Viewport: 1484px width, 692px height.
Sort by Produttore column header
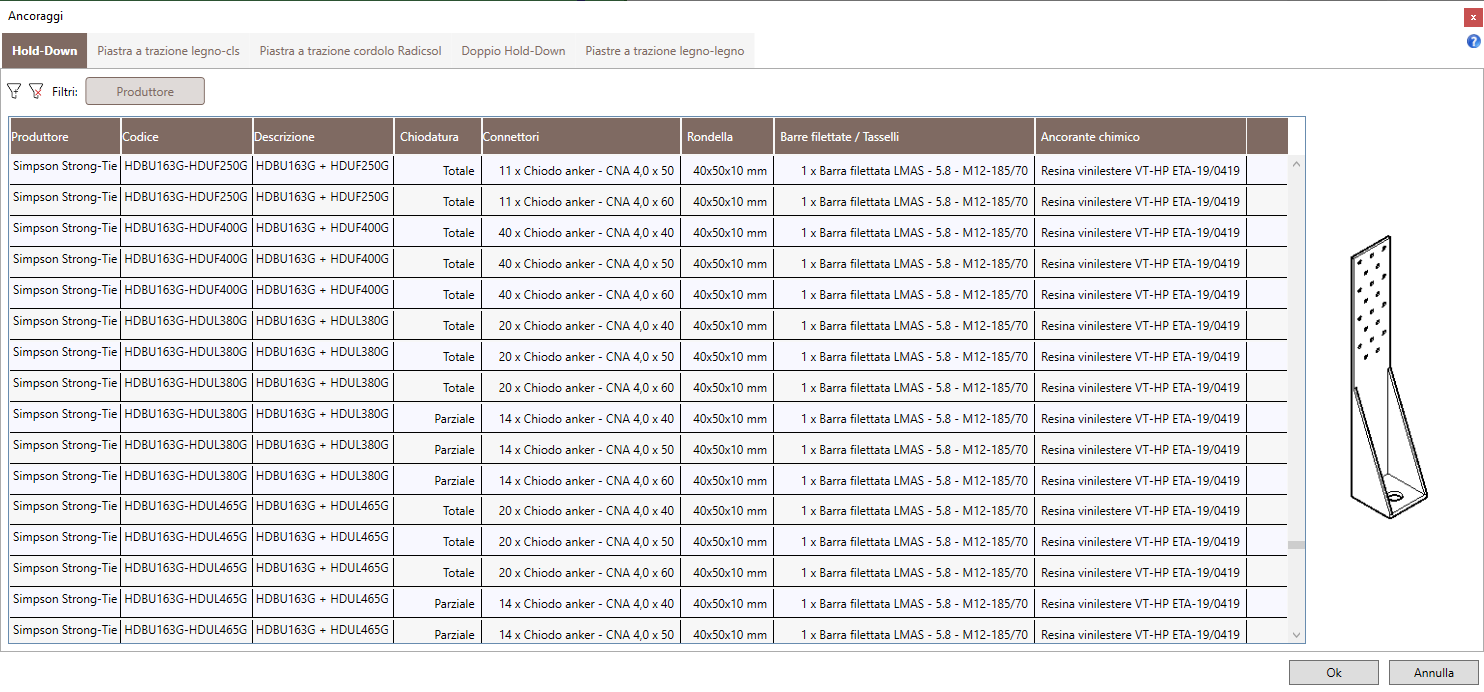tap(65, 136)
